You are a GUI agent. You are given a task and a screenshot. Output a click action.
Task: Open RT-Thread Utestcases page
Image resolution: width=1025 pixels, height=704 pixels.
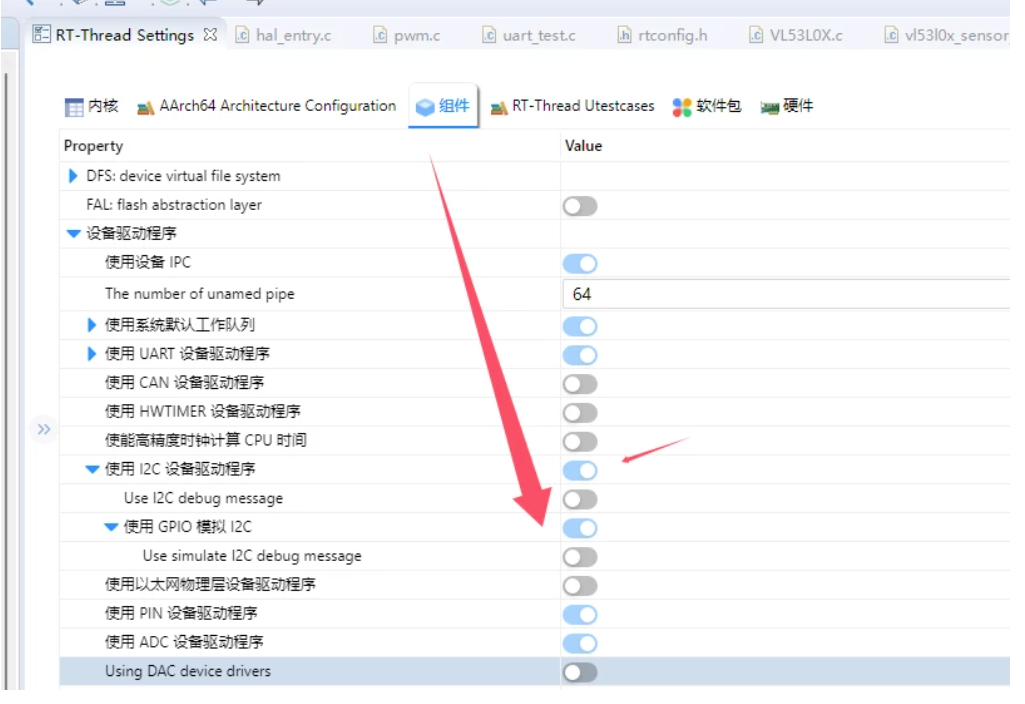tap(572, 106)
